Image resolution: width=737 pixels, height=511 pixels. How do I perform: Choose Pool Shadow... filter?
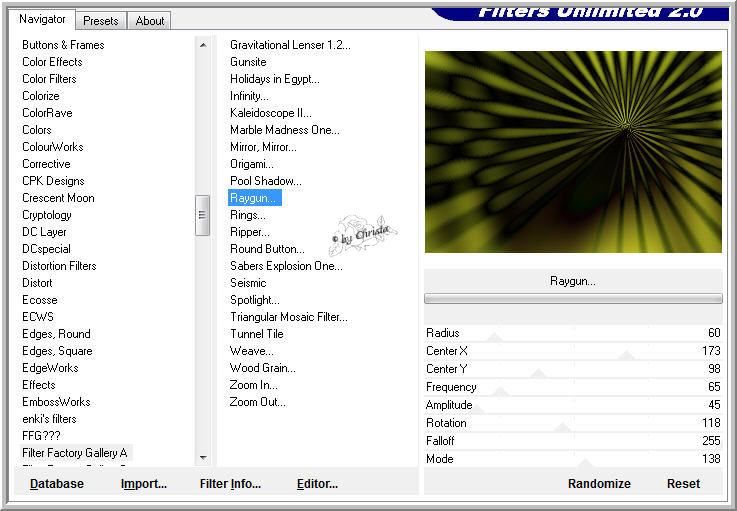click(x=266, y=181)
